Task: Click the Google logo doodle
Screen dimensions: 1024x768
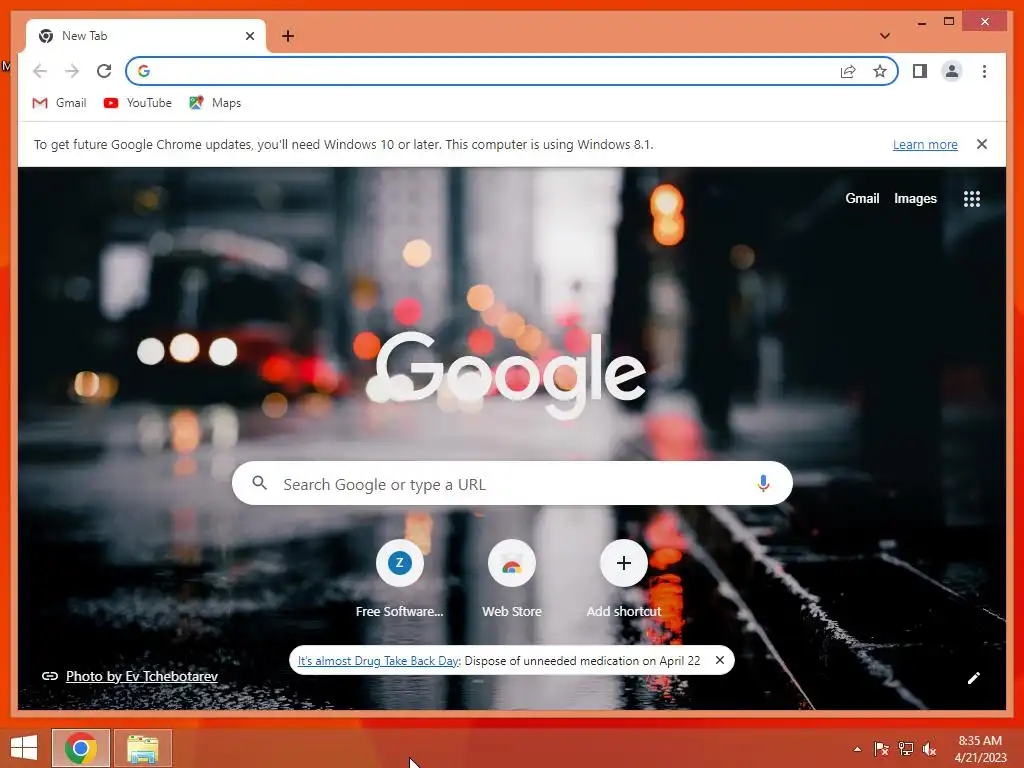Action: coord(511,375)
